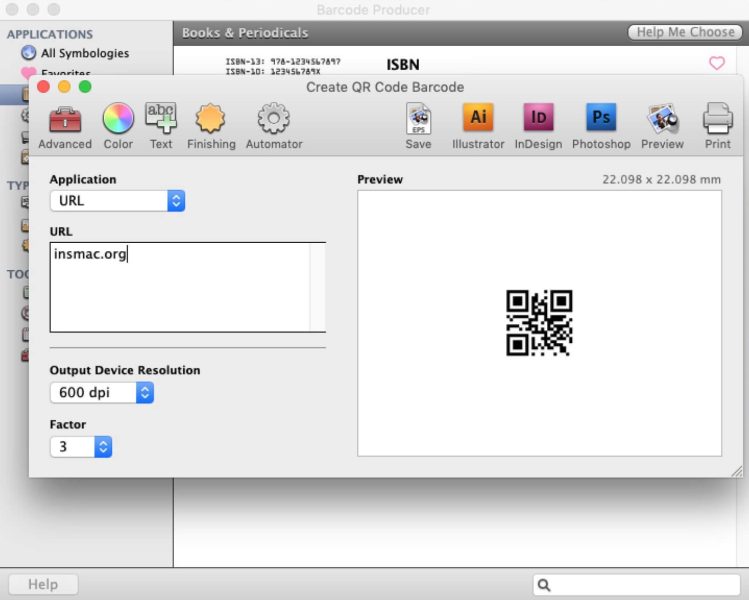Open the Application URL dropdown
The height and width of the screenshot is (600, 749).
click(118, 201)
